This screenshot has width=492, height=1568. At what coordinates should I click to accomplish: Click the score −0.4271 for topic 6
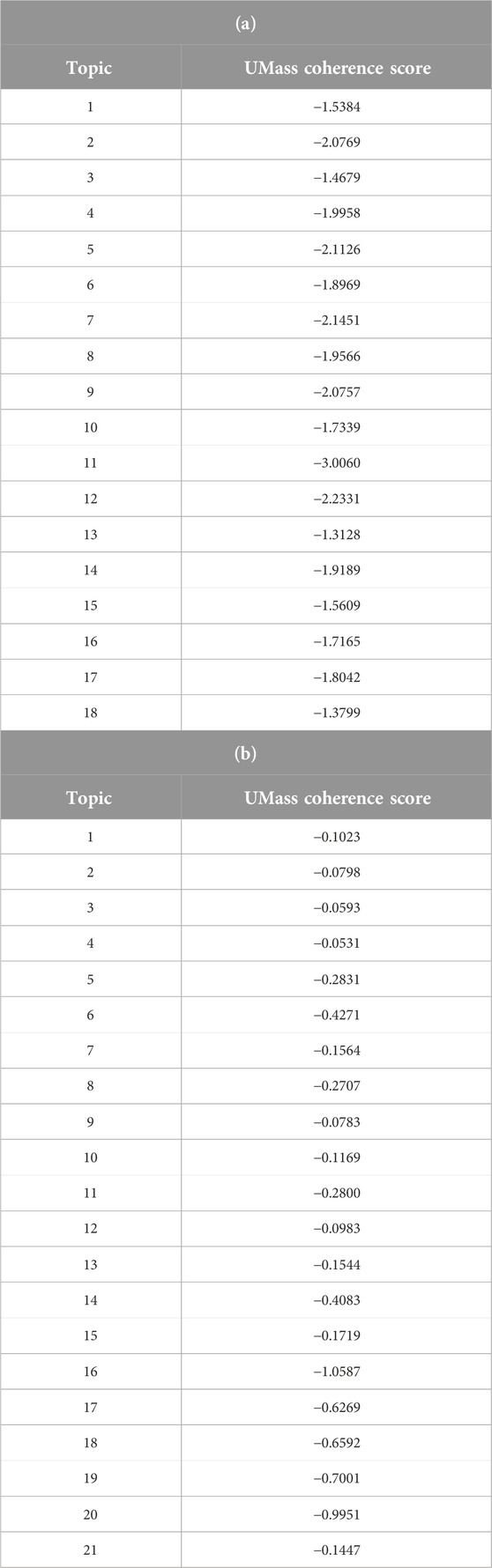(x=337, y=1015)
